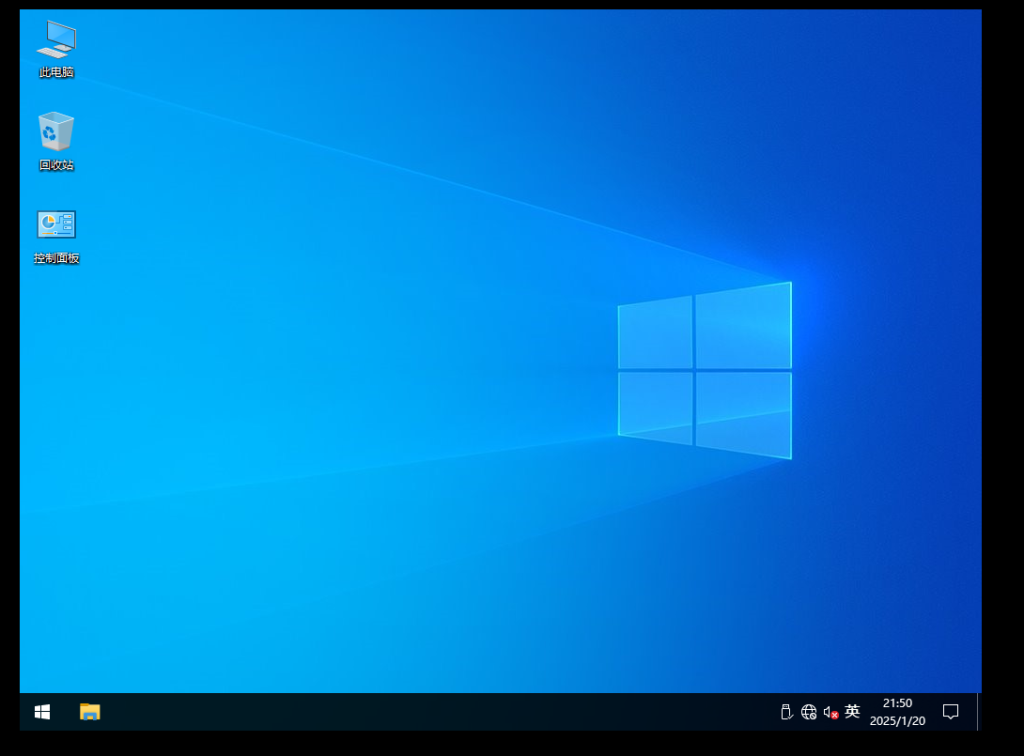1024x756 pixels.
Task: Click the Safely Remove Hardware USB icon
Action: pos(786,712)
